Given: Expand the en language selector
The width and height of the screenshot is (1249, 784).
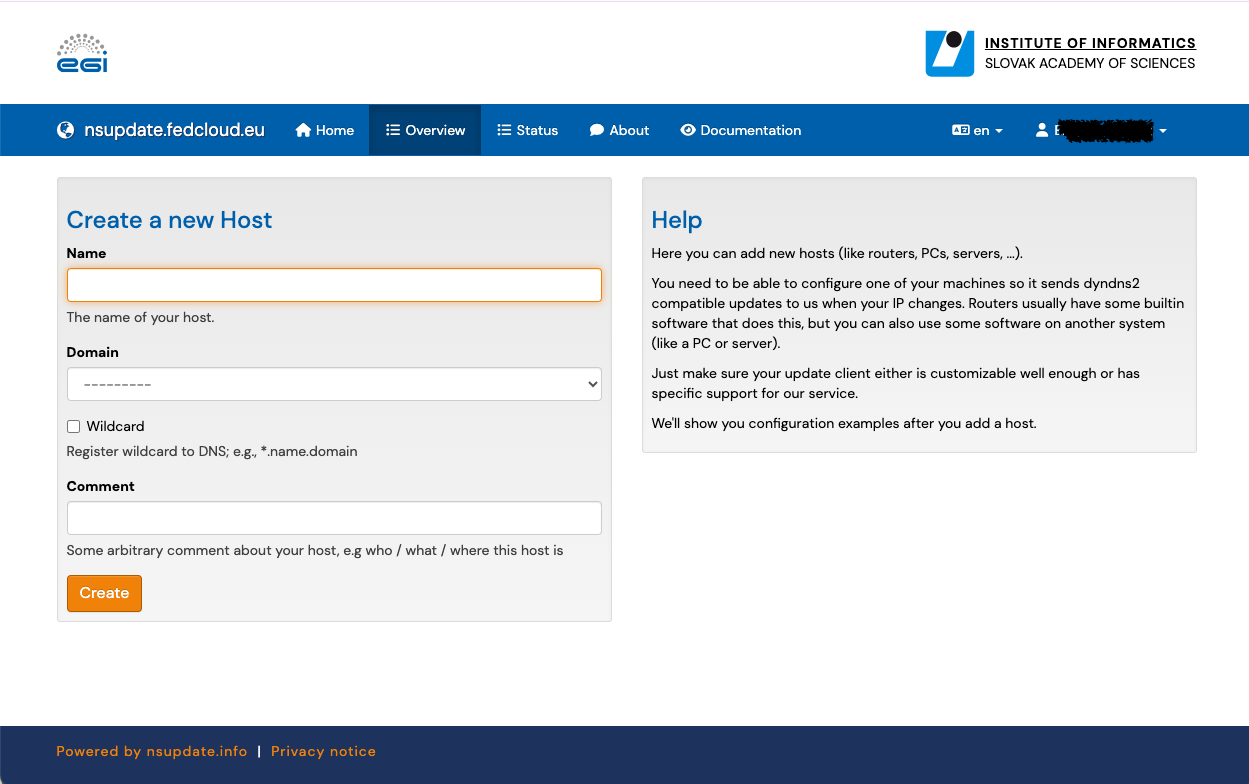Looking at the screenshot, I should coord(977,130).
